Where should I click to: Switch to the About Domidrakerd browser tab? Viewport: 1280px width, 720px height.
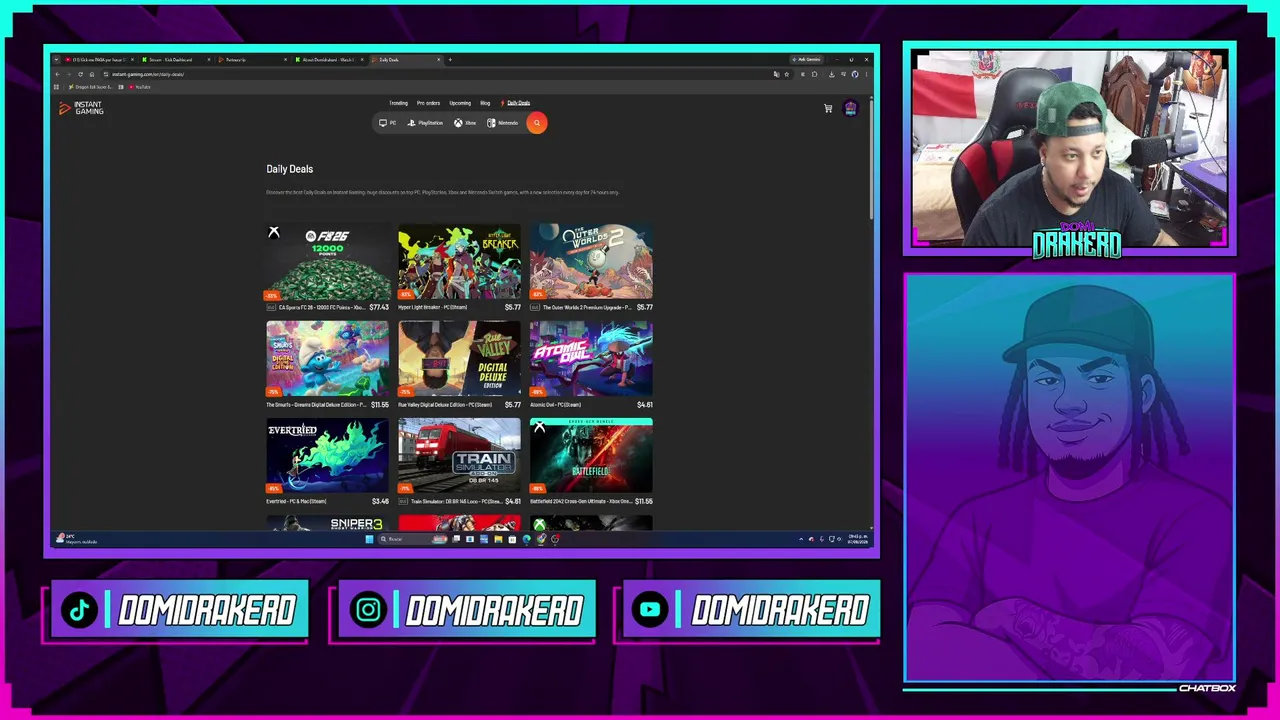329,60
